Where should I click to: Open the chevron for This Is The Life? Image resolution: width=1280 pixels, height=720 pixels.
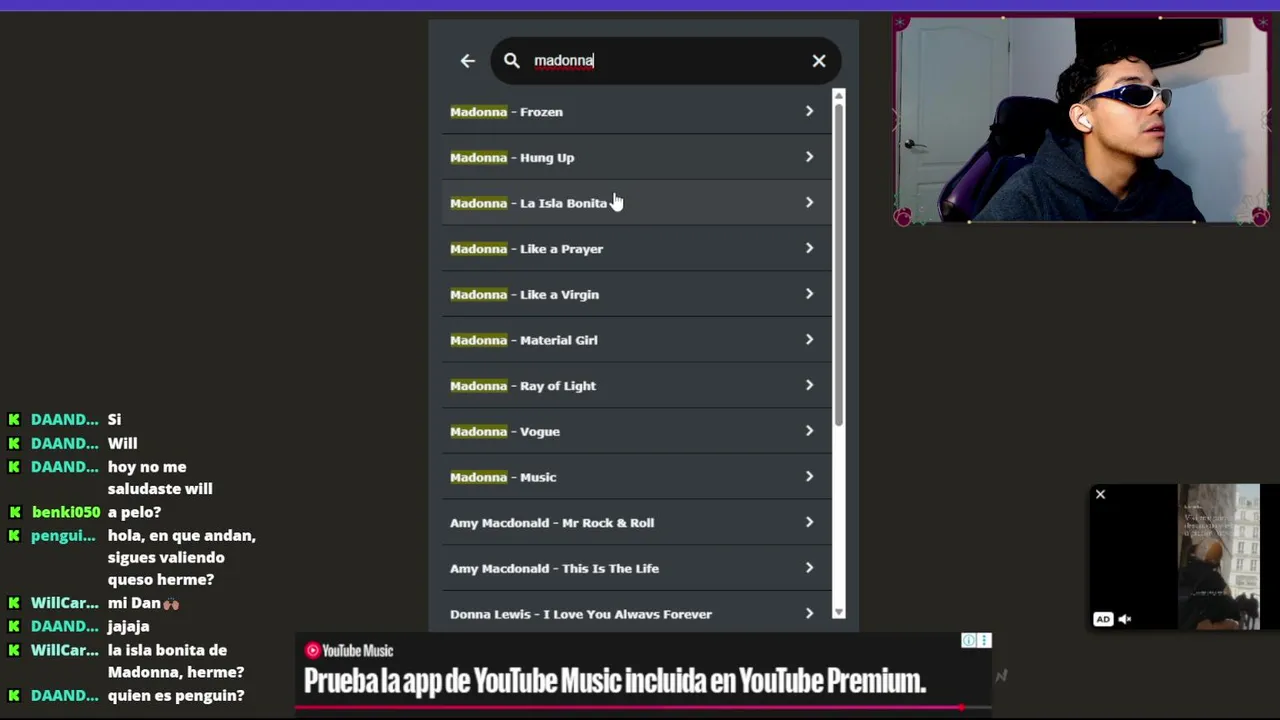809,568
